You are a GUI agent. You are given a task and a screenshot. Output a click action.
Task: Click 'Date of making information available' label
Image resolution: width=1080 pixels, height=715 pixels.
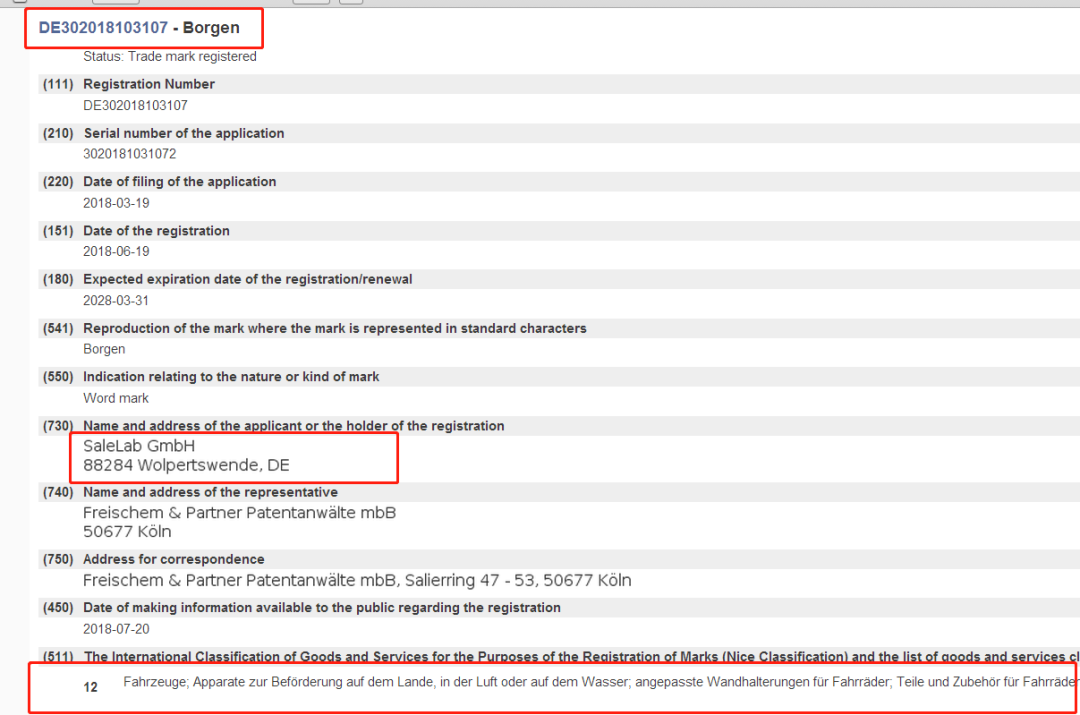coord(322,608)
